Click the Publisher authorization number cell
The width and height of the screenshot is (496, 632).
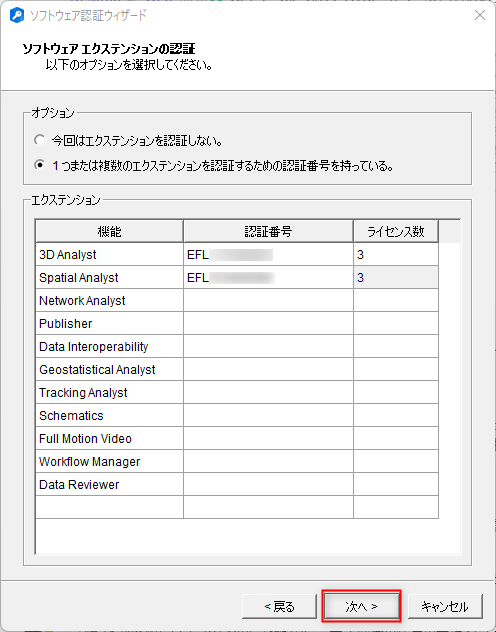pos(268,323)
